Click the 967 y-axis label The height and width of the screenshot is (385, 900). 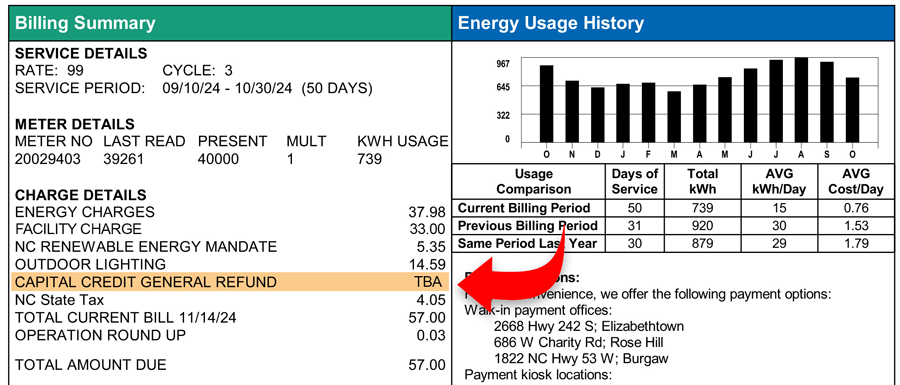pos(503,63)
